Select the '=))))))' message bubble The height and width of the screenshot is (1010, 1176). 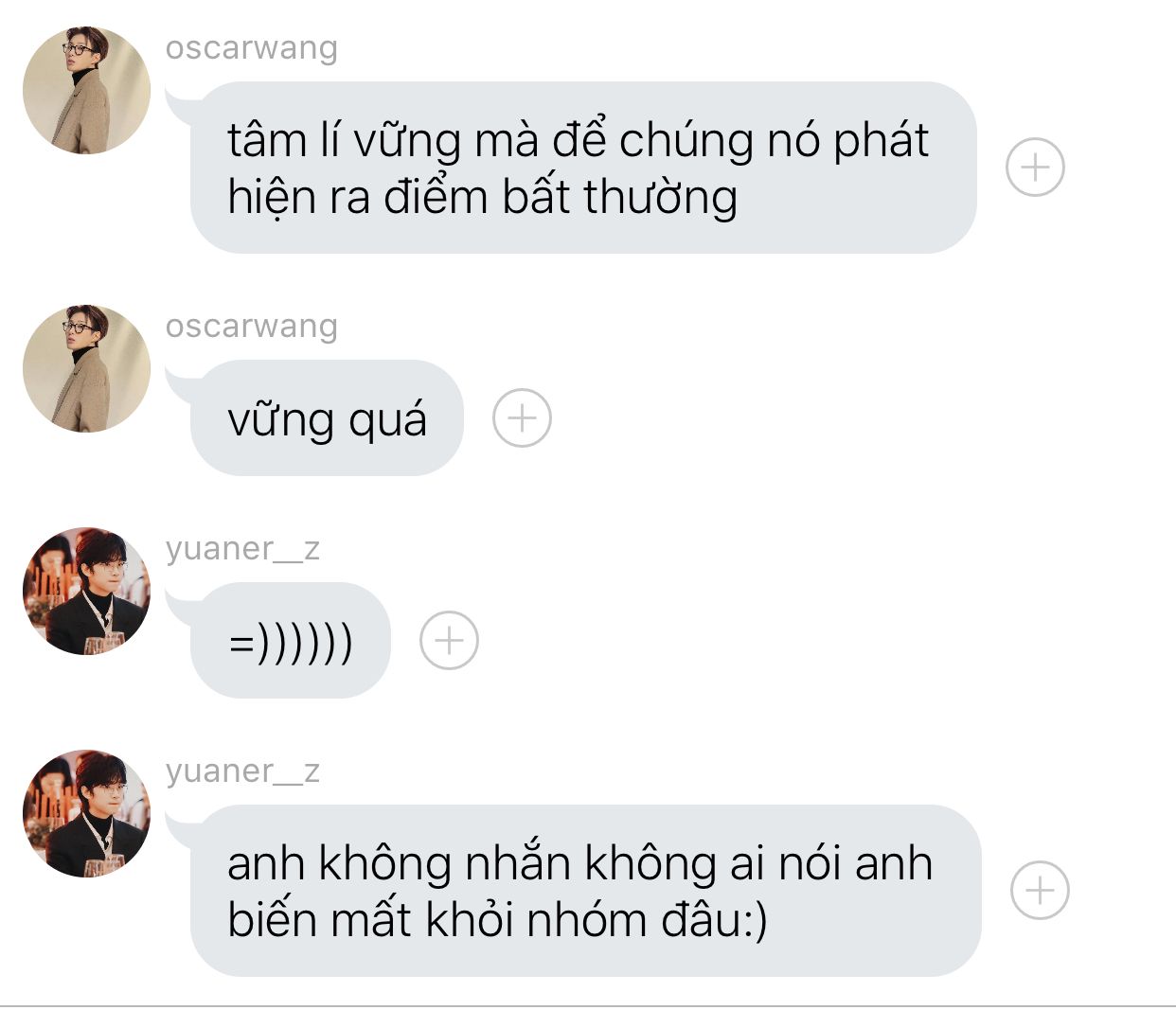290,641
